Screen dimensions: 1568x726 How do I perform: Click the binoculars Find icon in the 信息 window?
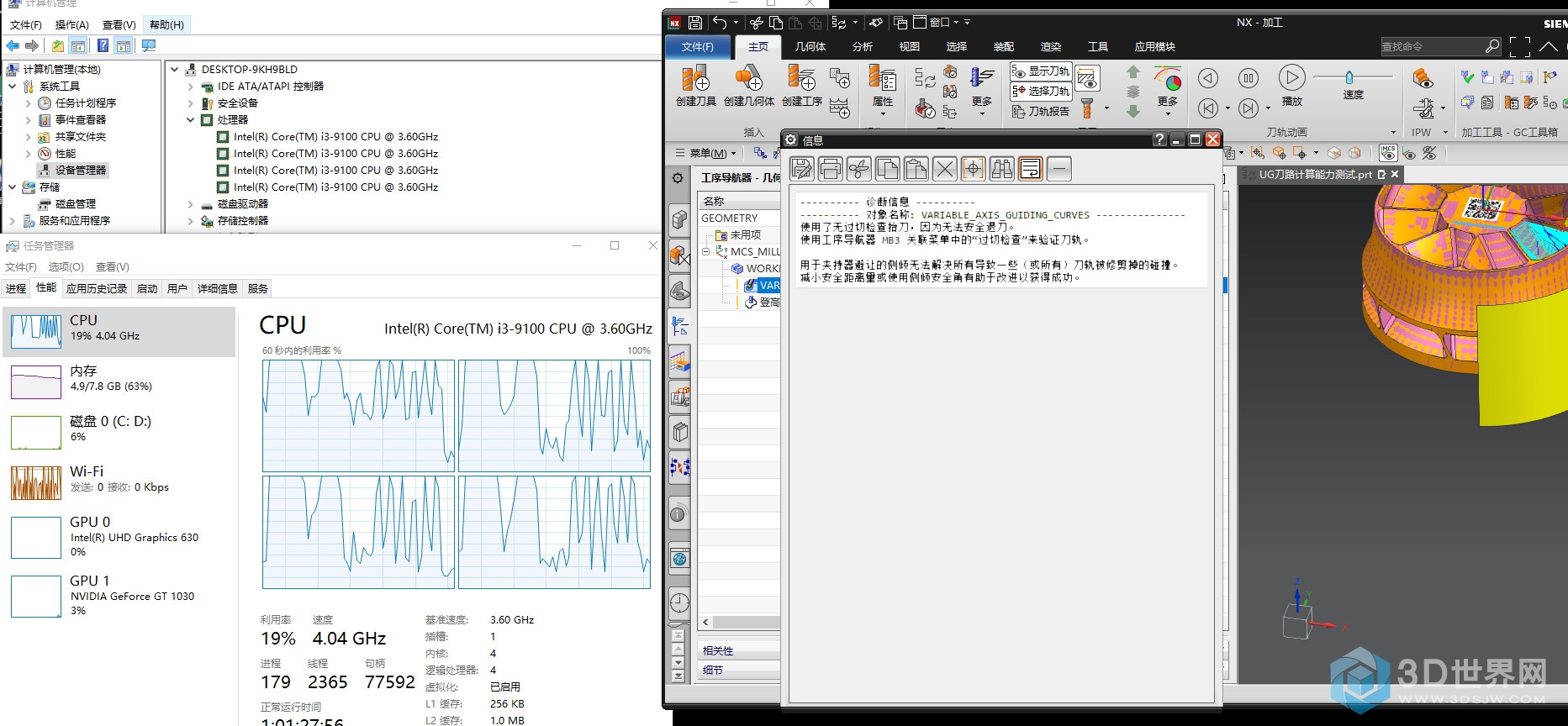tap(1002, 169)
